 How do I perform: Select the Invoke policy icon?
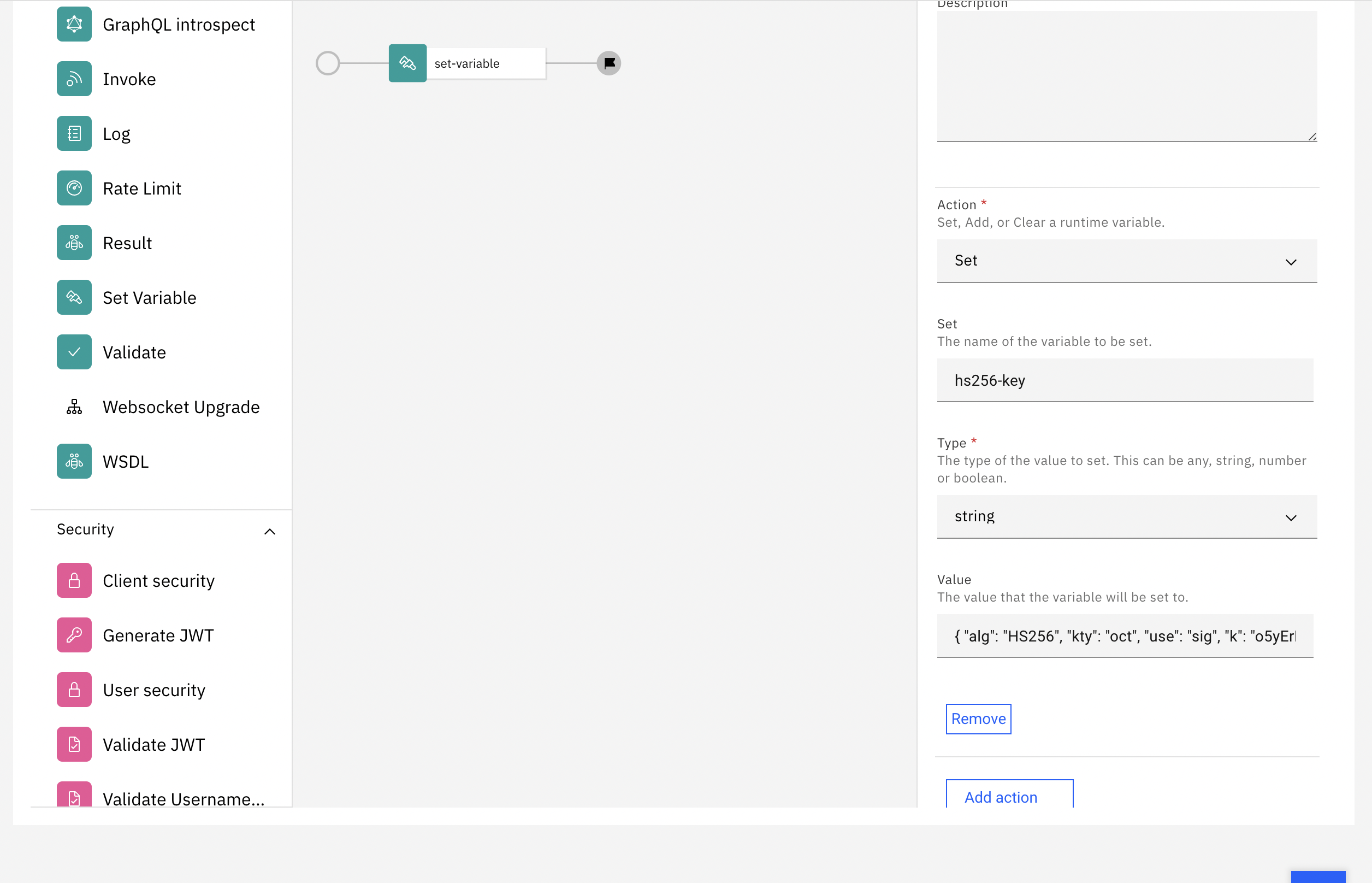[x=74, y=79]
